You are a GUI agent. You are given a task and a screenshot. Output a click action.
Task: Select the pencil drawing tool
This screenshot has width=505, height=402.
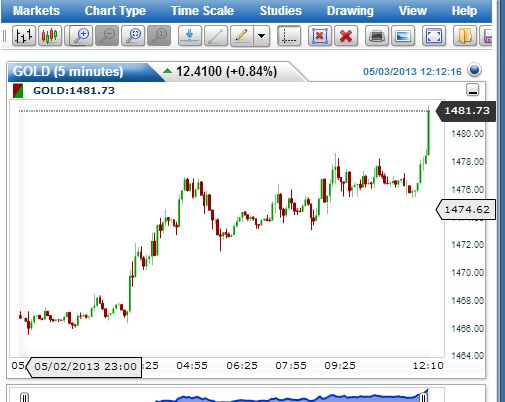(x=242, y=35)
